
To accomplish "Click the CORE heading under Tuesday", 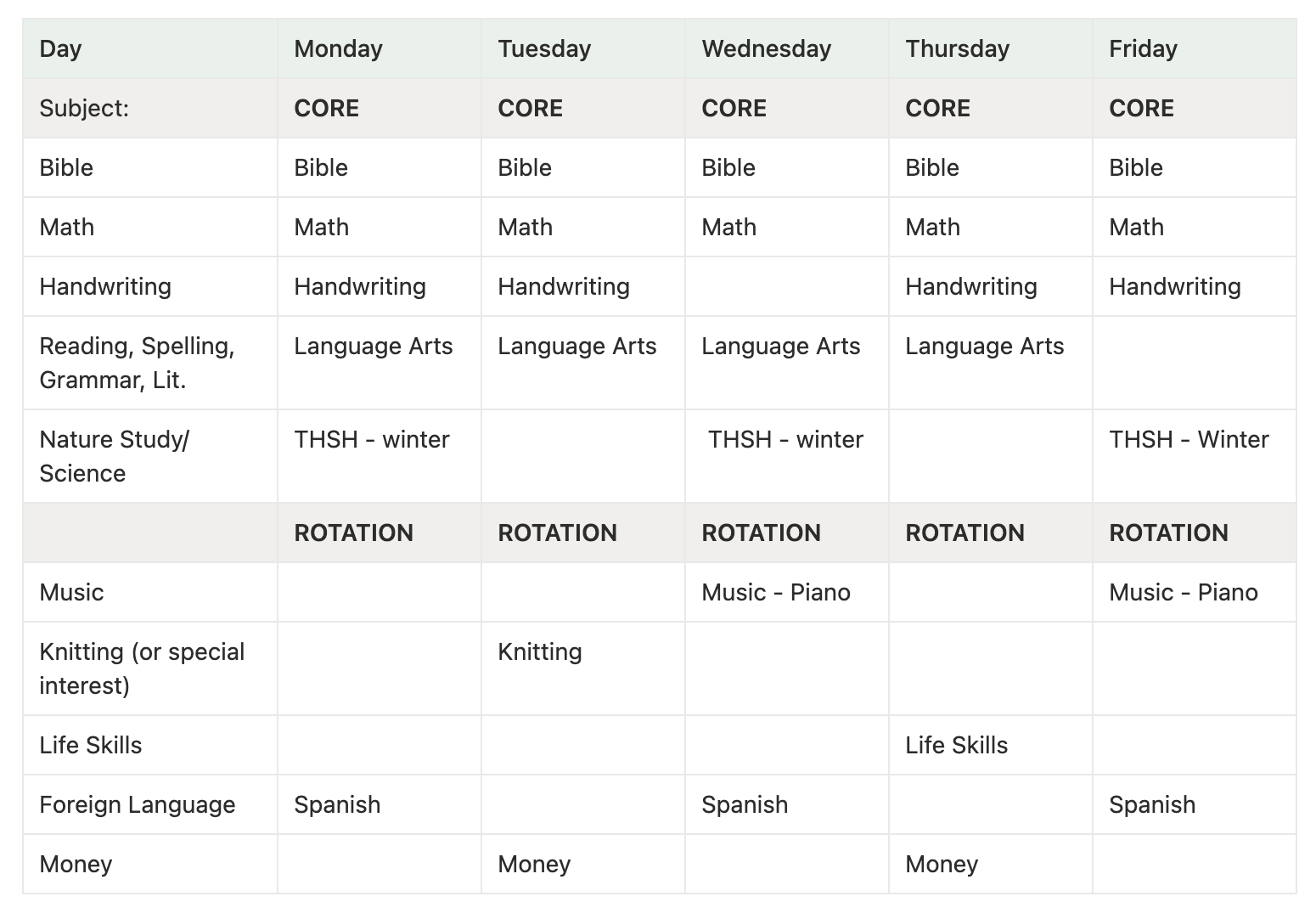I will [x=530, y=108].
